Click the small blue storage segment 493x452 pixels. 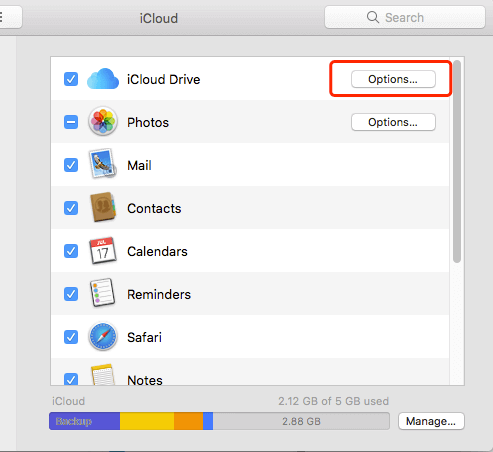click(x=208, y=421)
